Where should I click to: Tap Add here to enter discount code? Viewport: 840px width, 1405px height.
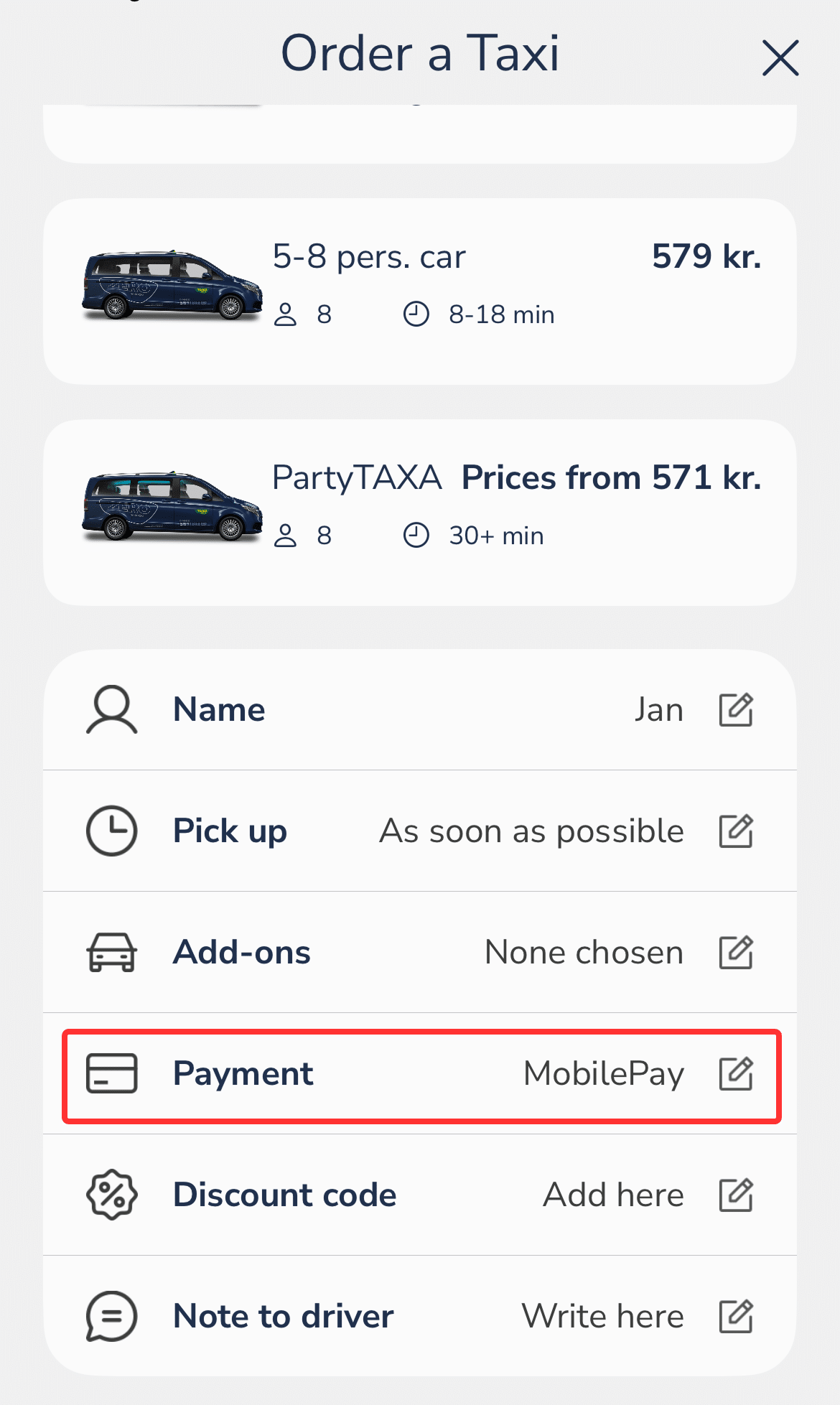pos(613,1195)
